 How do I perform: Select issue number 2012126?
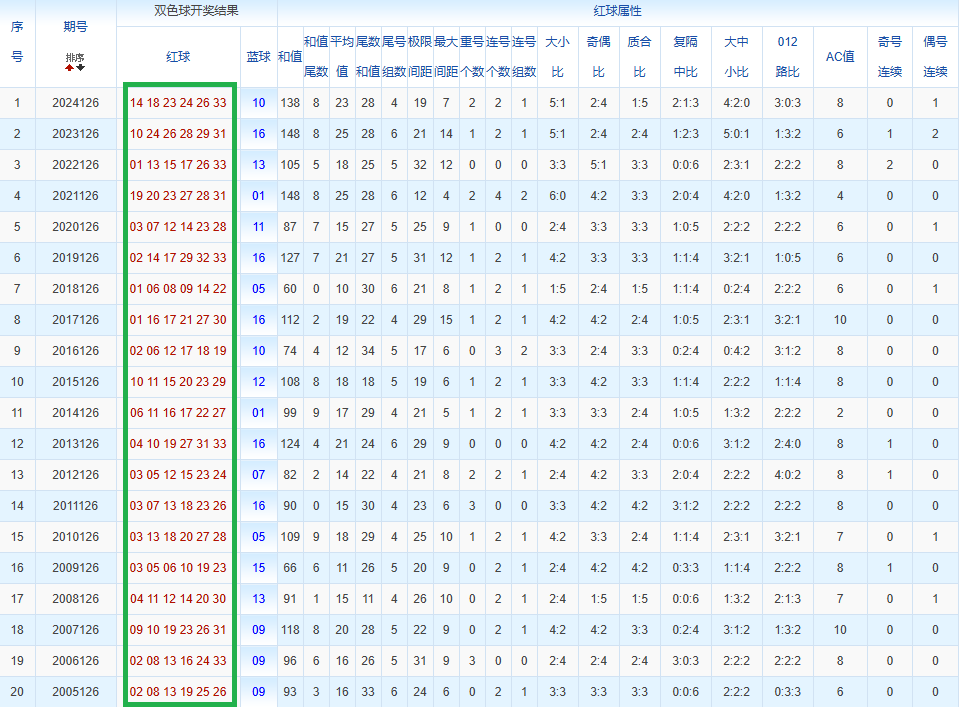75,475
